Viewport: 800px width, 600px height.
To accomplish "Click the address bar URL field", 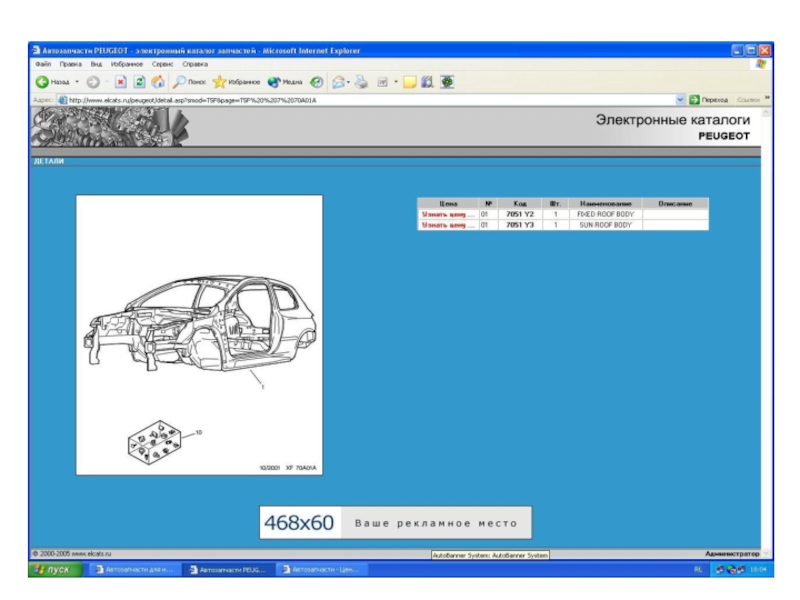I will (x=370, y=100).
